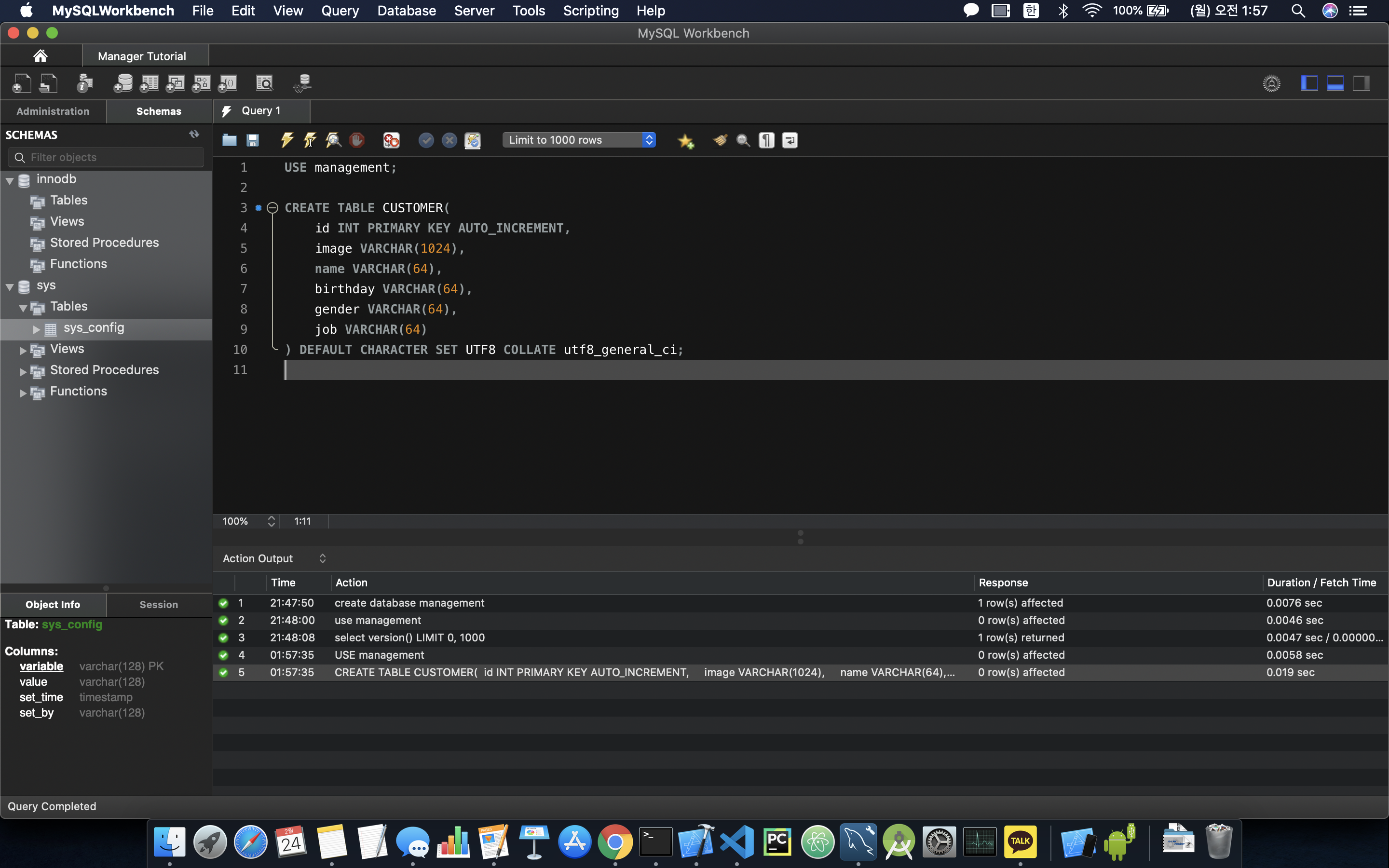1389x868 pixels.
Task: Switch to the Administration tab
Action: [53, 111]
